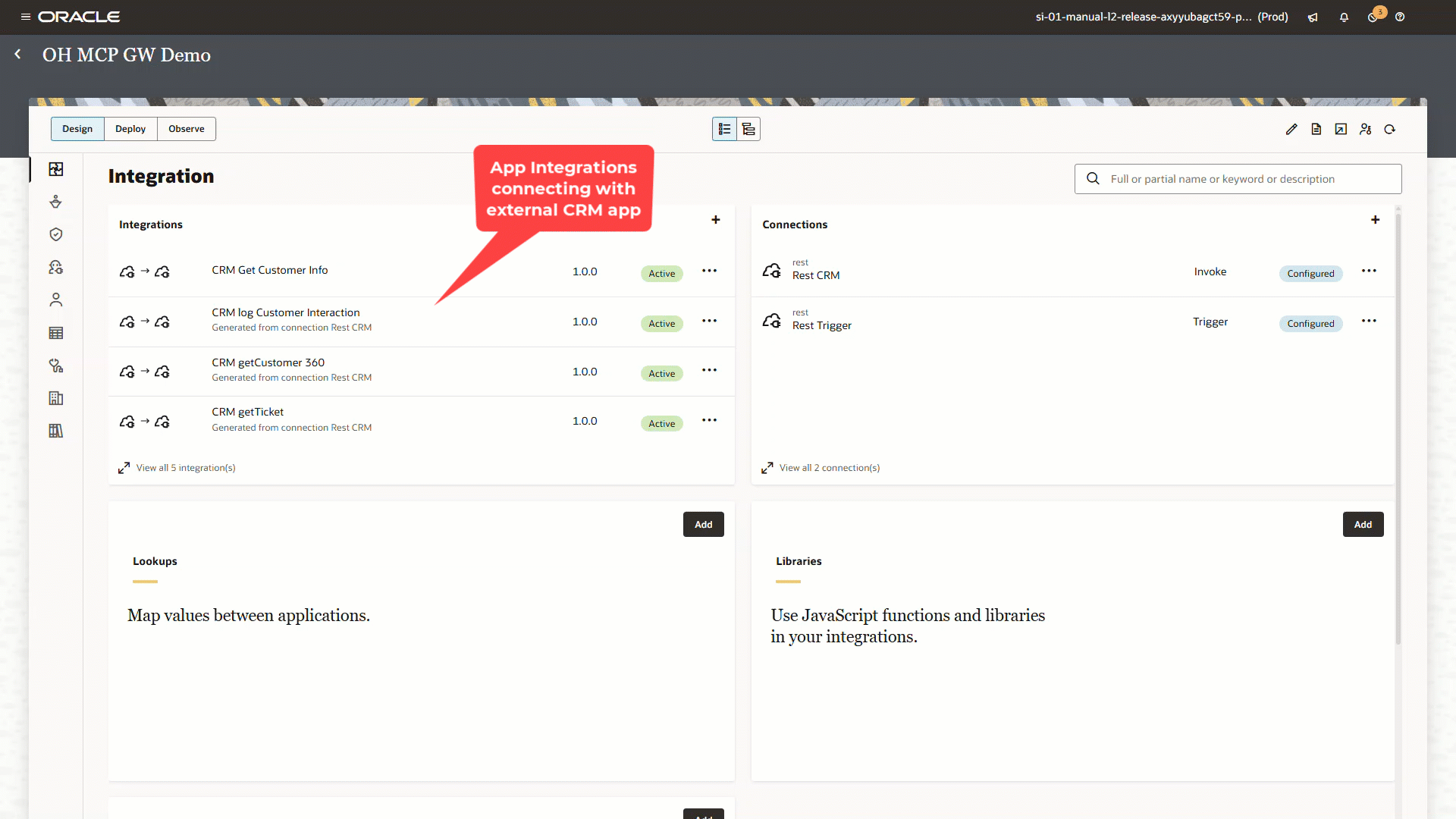1456x819 pixels.
Task: Open actions menu for Rest CRM connection
Action: click(x=1369, y=271)
